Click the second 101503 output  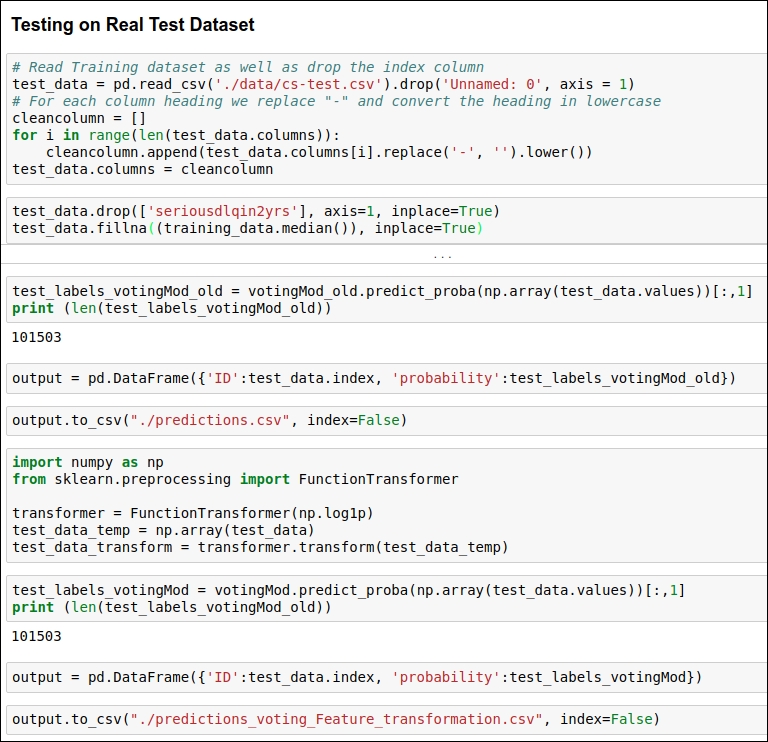tap(37, 636)
